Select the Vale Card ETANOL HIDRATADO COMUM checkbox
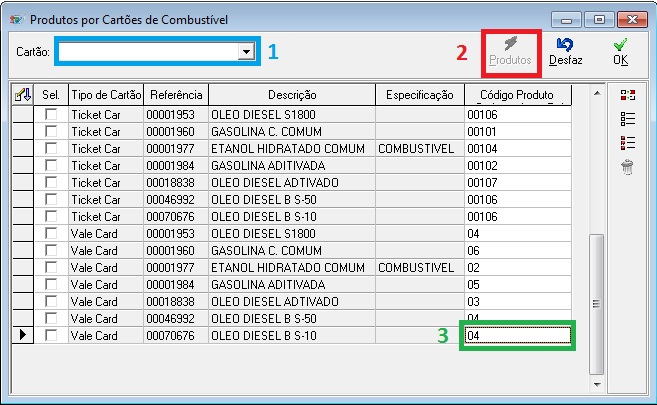657x405 pixels. click(x=51, y=268)
